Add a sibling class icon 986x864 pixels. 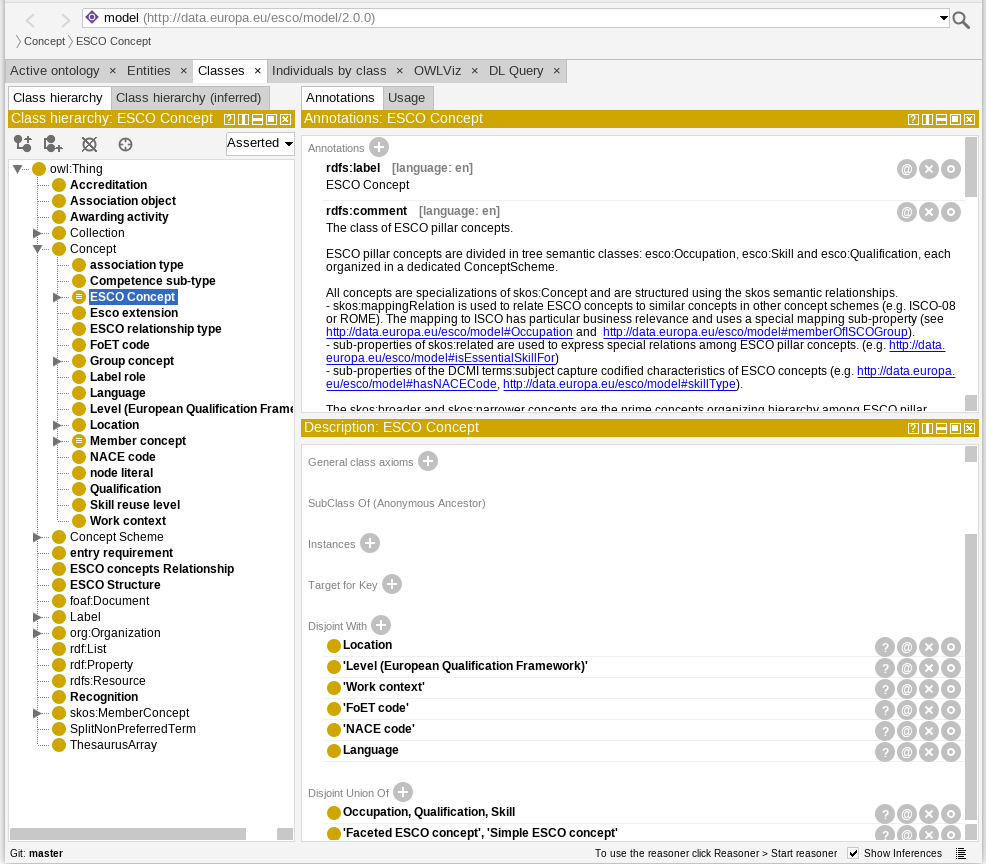pos(53,144)
